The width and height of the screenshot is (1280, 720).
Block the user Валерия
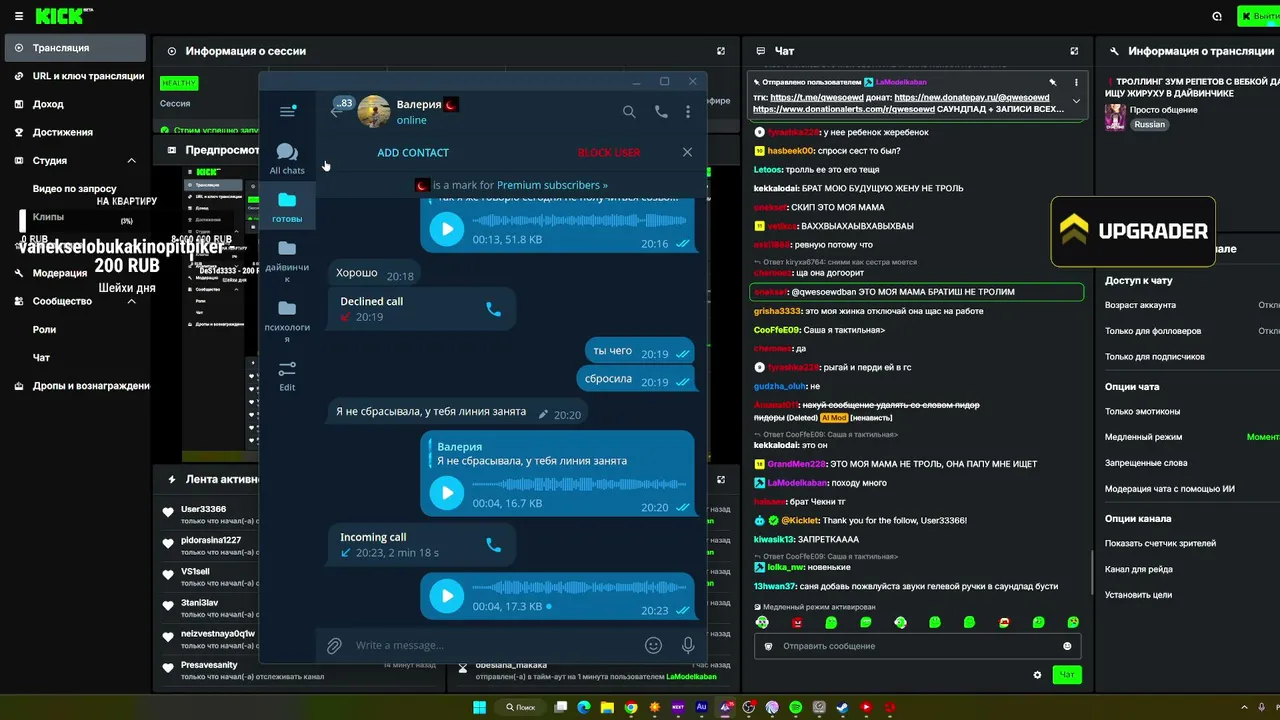tap(609, 153)
